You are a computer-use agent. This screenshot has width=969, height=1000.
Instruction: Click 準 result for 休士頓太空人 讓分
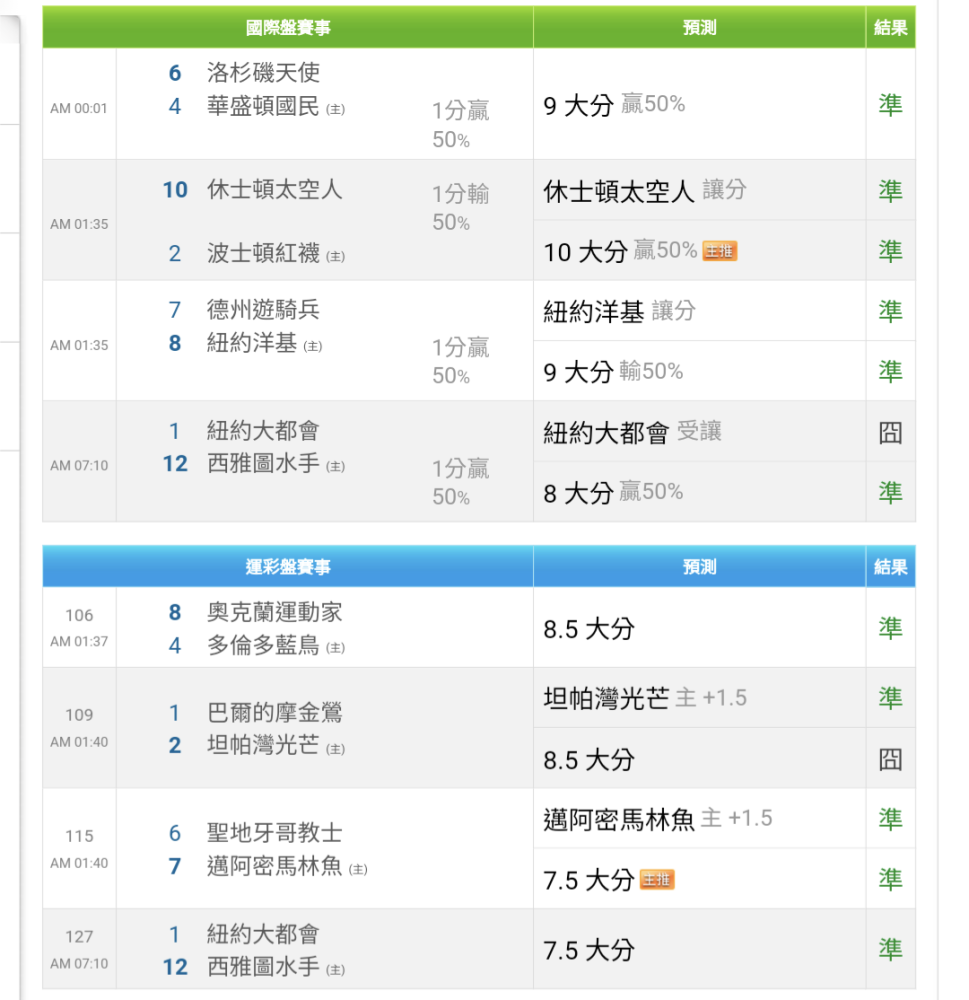pyautogui.click(x=891, y=191)
